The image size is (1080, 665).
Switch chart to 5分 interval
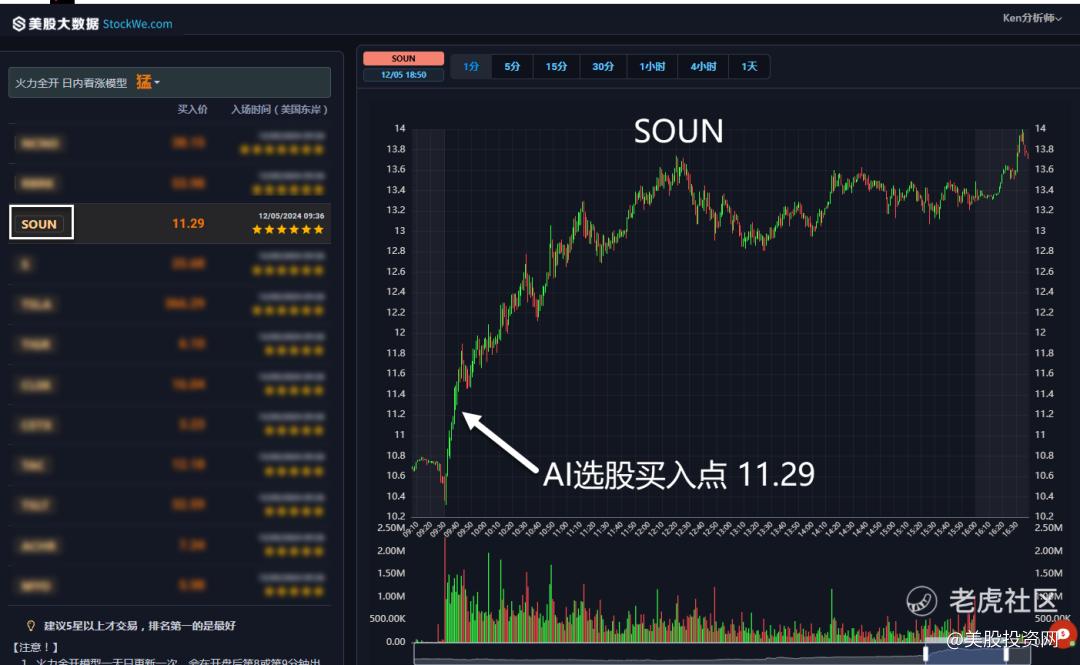click(x=512, y=67)
